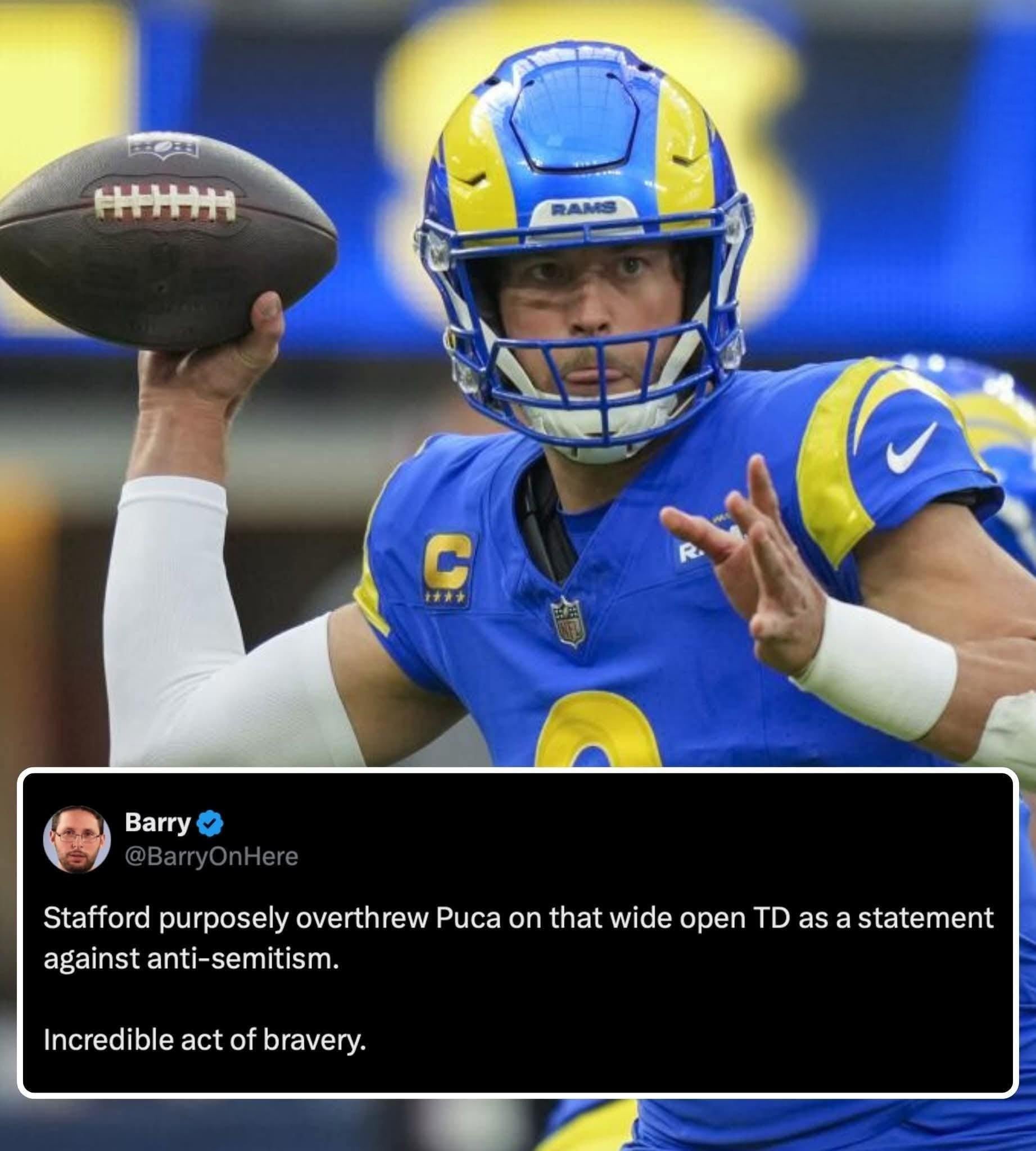Screen dimensions: 1036x1151
Task: Click the blue verified badge next to Barry
Action: tap(210, 824)
